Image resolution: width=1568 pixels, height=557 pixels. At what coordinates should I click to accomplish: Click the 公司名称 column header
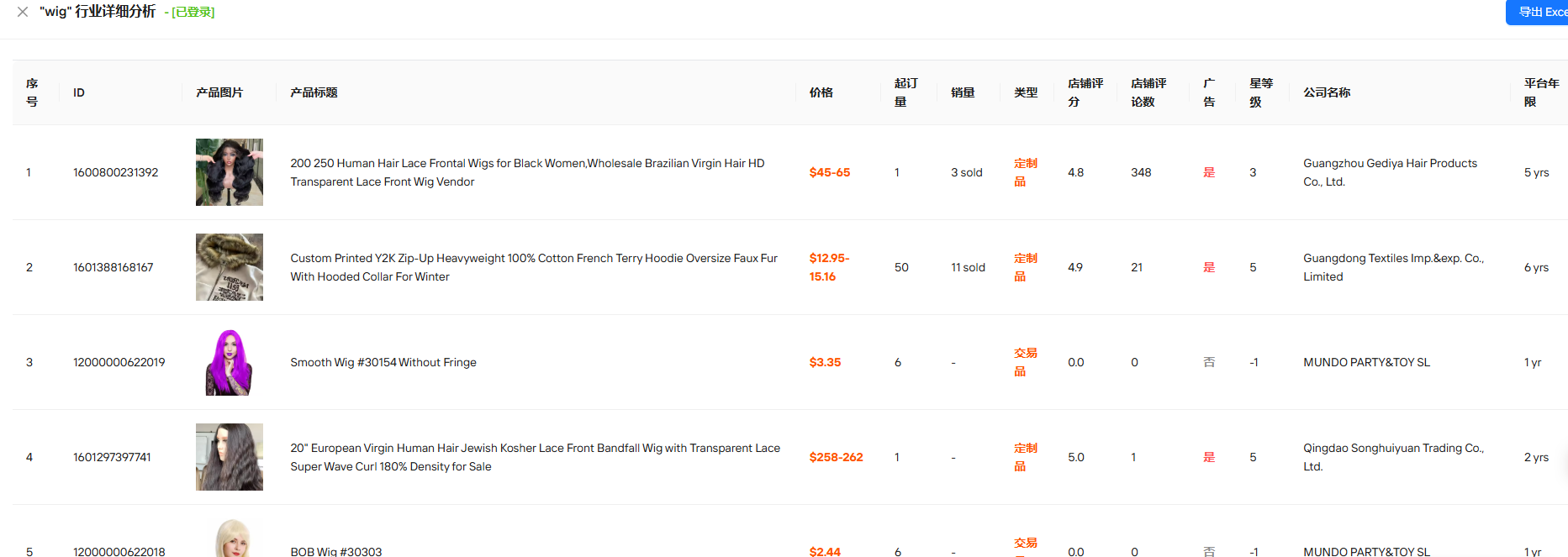(1327, 92)
